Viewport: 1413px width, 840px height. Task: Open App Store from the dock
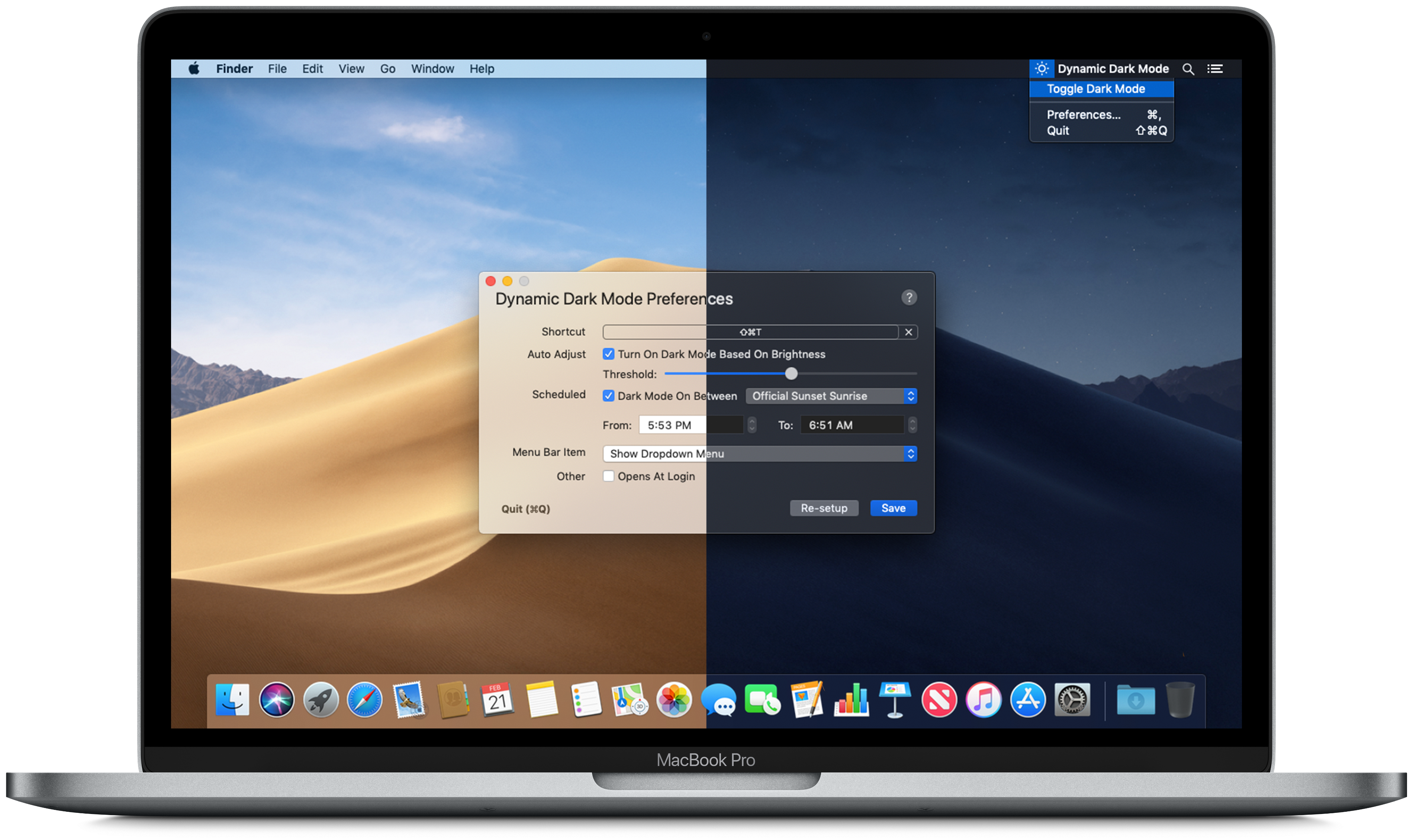[x=1027, y=700]
